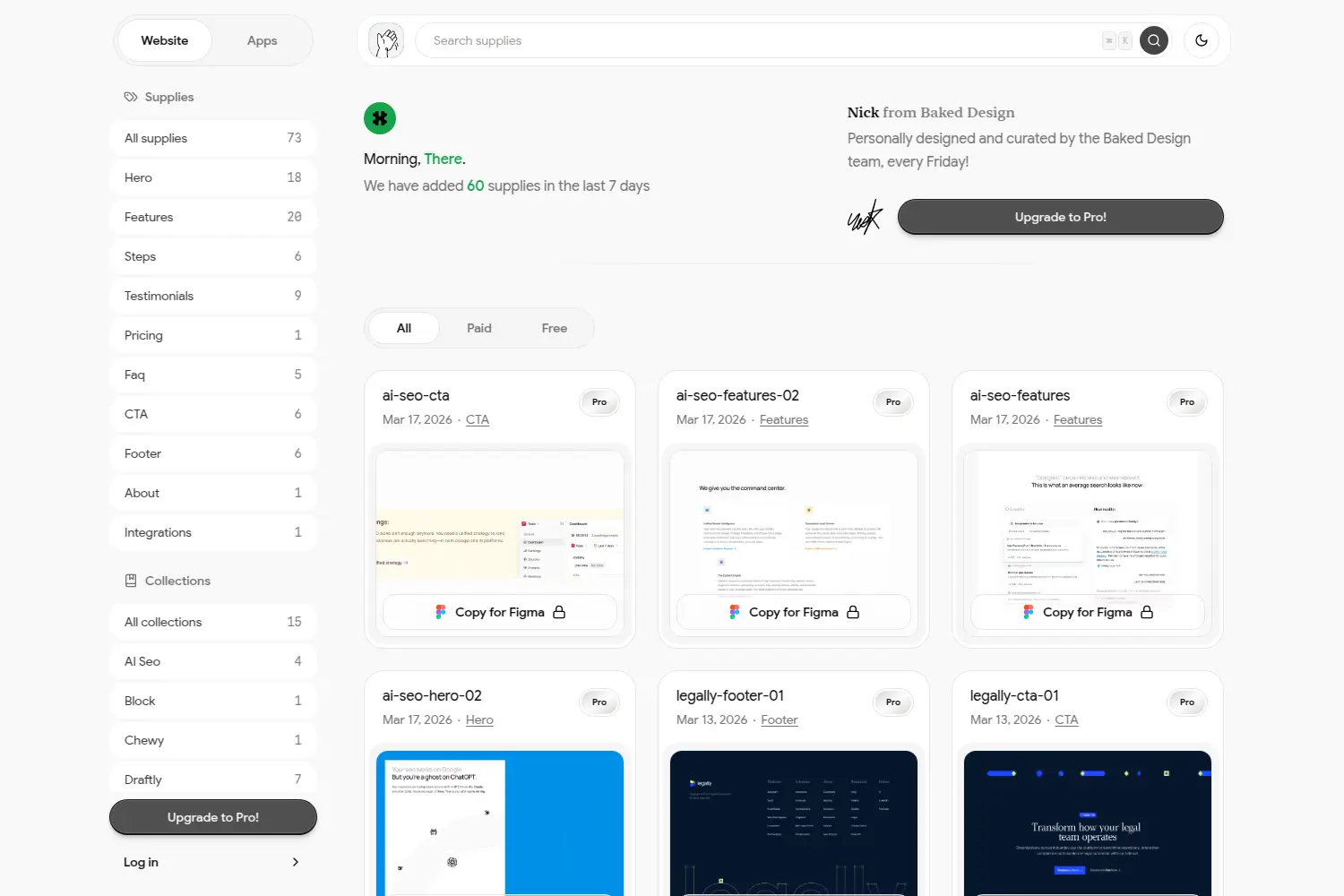Switch to the Apps tab

click(x=262, y=40)
